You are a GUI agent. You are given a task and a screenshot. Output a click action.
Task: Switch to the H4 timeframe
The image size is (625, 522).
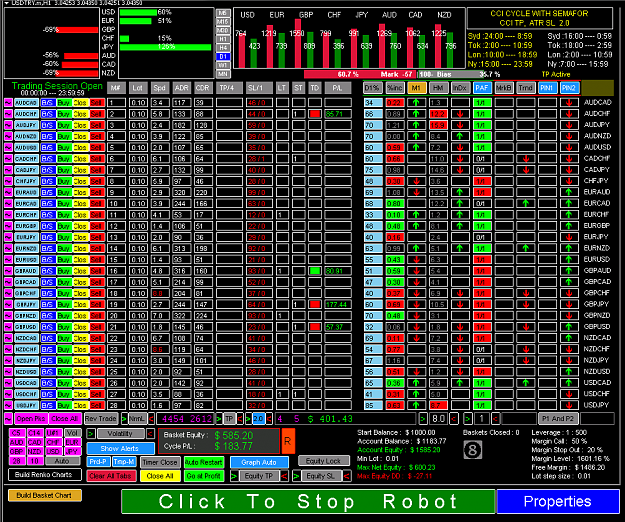click(x=223, y=48)
